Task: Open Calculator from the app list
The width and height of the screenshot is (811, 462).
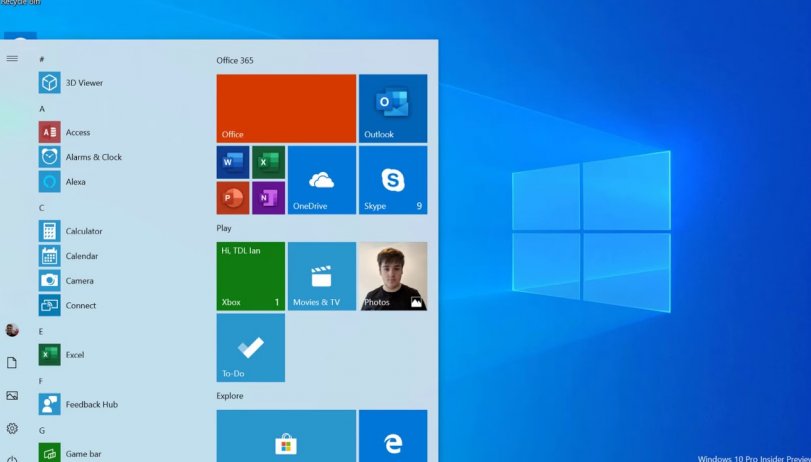Action: 71,231
